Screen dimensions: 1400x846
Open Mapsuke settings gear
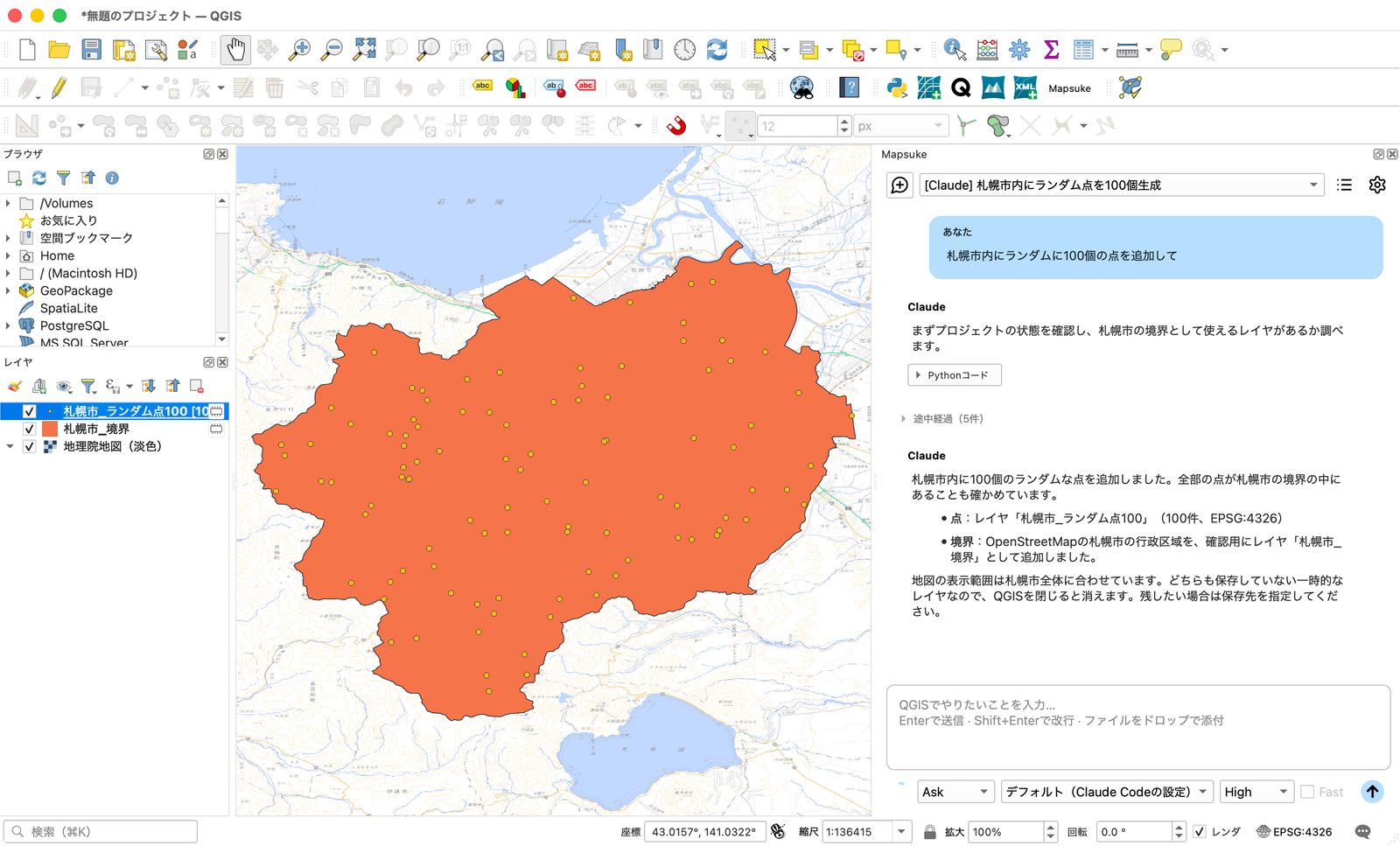tap(1377, 185)
